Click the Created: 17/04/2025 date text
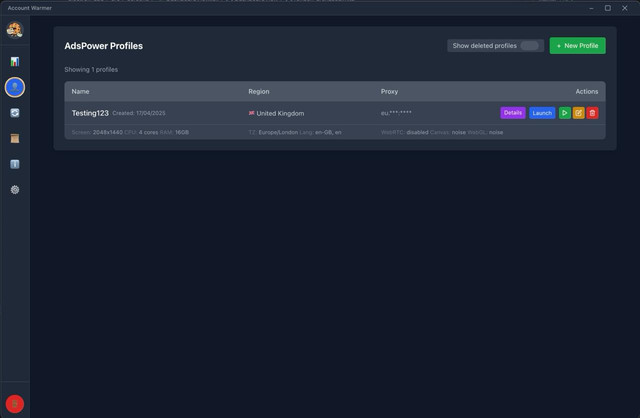The image size is (640, 418). coord(139,113)
